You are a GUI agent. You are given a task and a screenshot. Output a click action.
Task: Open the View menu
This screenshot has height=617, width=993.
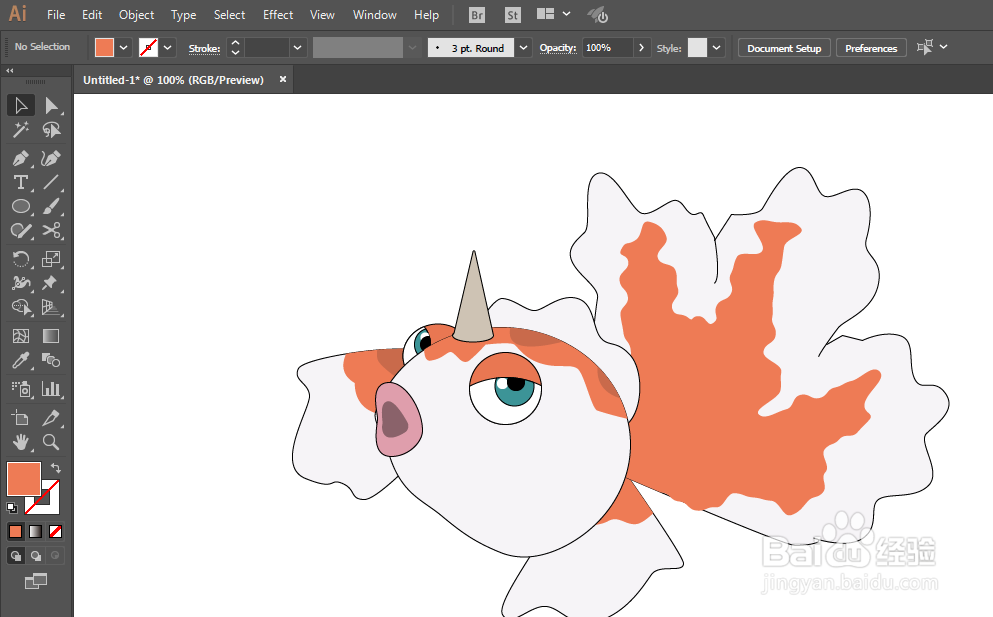(x=322, y=15)
